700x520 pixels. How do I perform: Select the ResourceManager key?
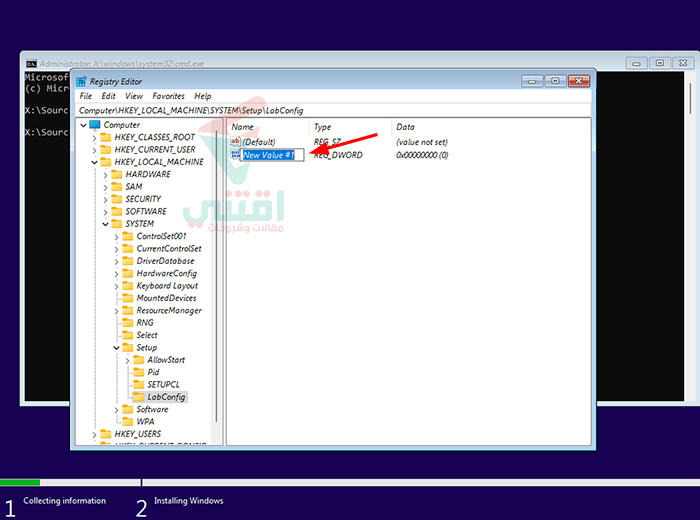pos(169,310)
